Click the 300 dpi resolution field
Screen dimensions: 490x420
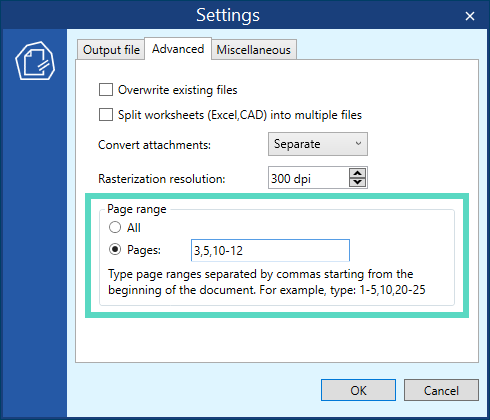click(x=308, y=178)
